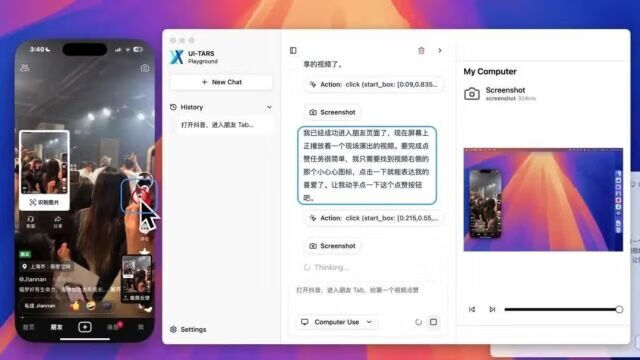The width and height of the screenshot is (640, 360).
Task: Open the screenshot preview under My Computer
Action: click(543, 200)
